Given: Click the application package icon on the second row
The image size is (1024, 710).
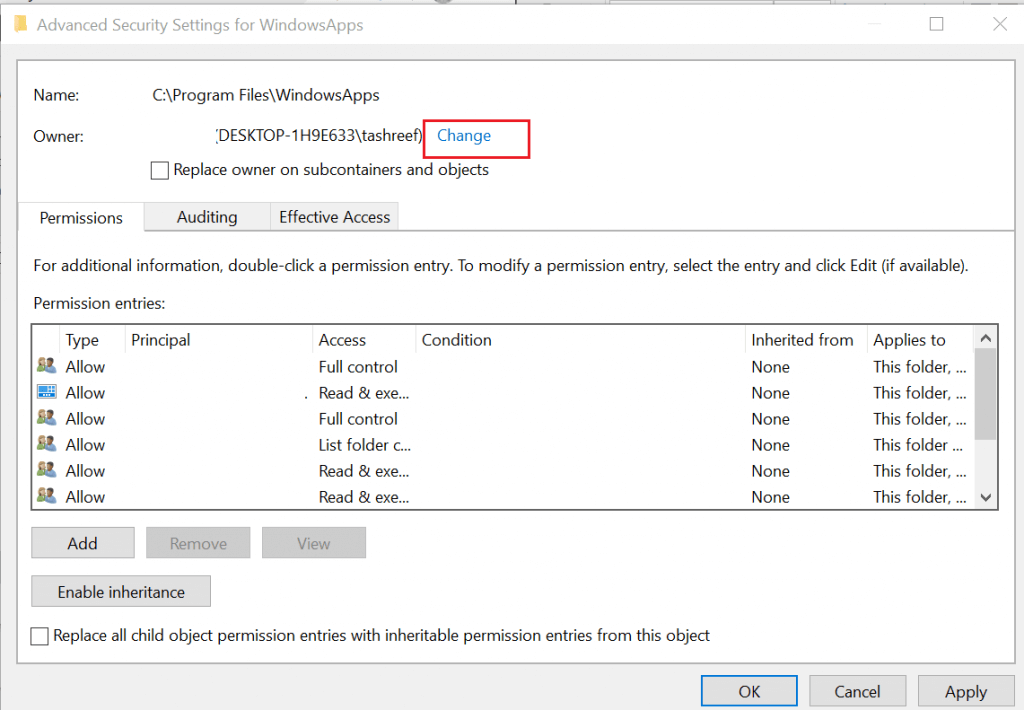Looking at the screenshot, I should [x=46, y=392].
